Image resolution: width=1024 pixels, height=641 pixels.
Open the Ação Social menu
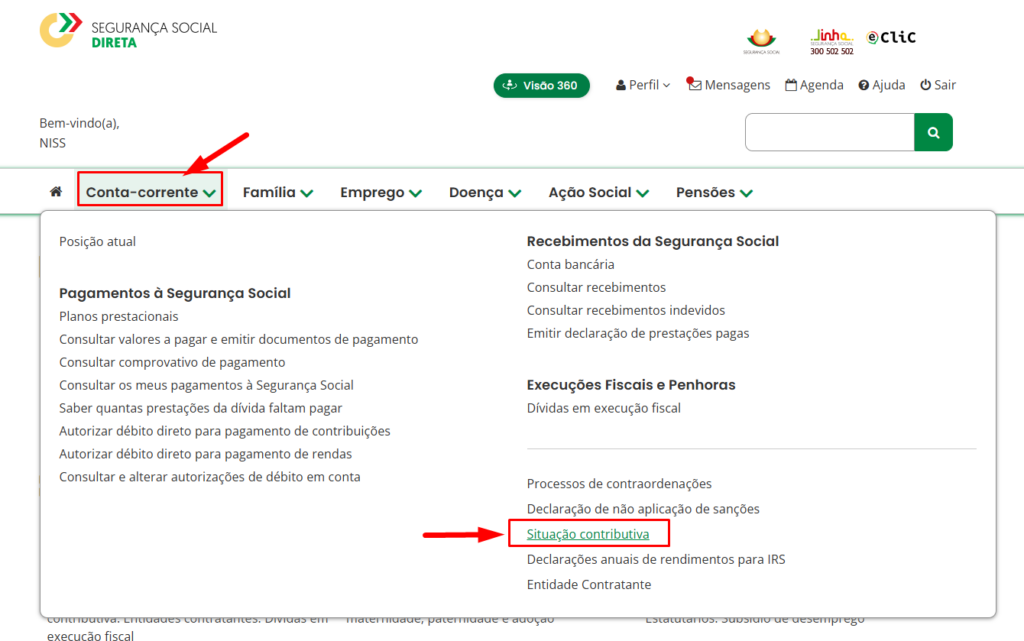tap(598, 192)
